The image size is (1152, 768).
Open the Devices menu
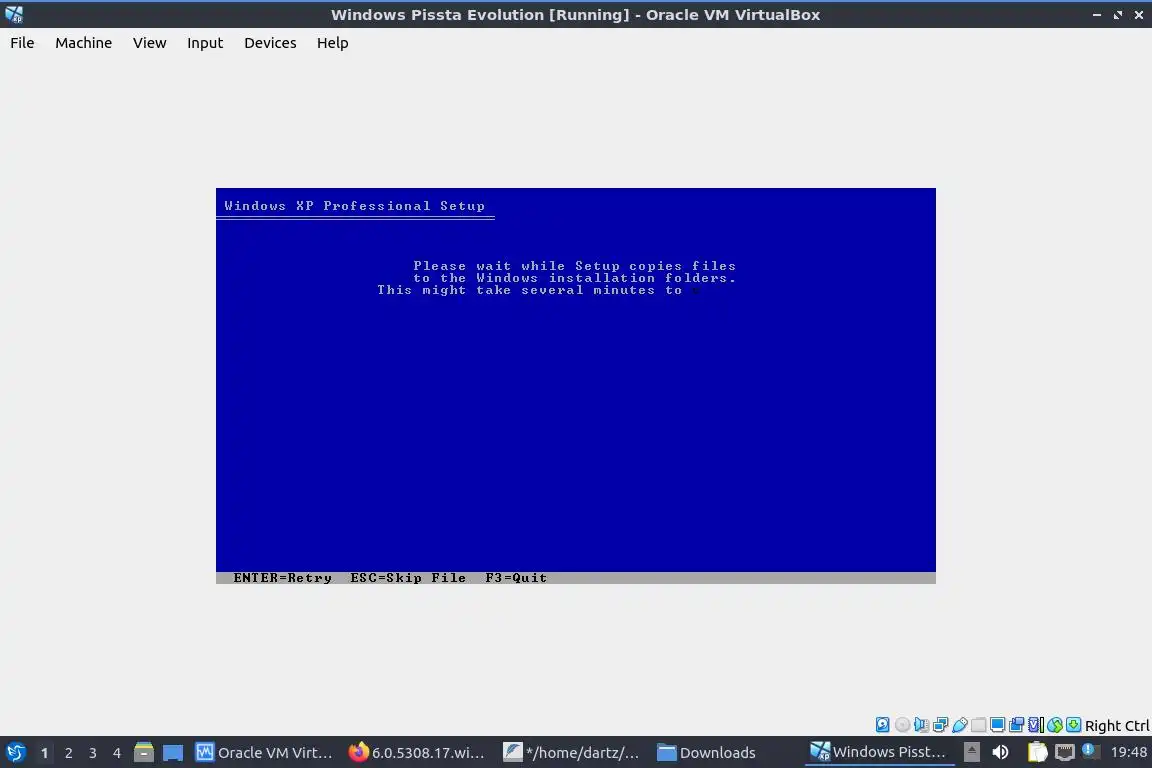[270, 43]
